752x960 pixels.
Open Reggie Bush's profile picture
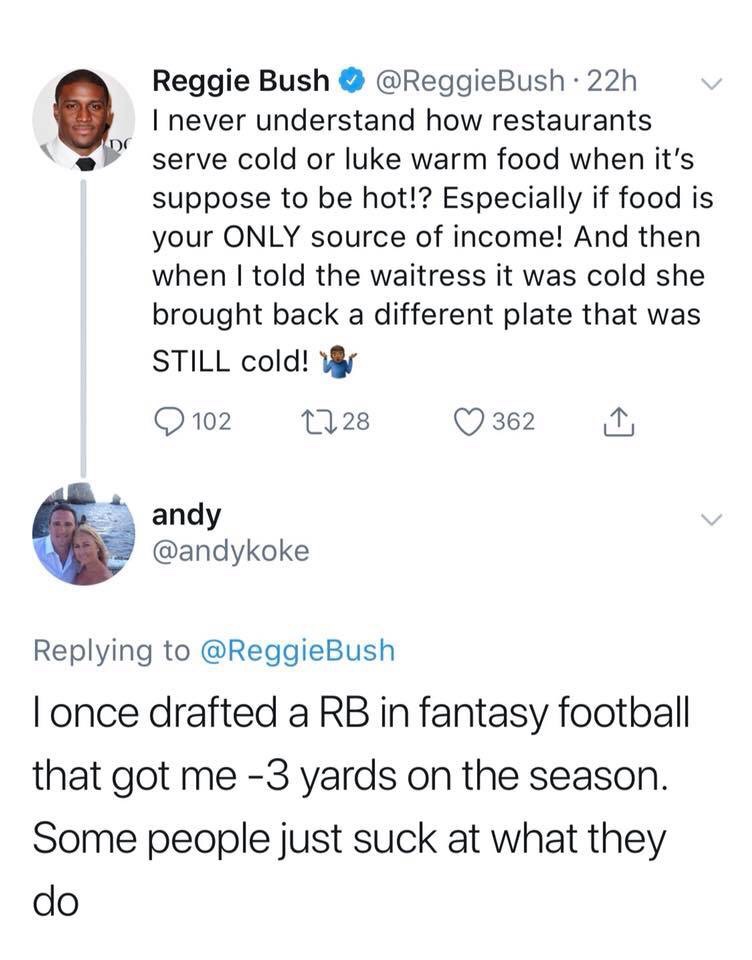pos(83,118)
